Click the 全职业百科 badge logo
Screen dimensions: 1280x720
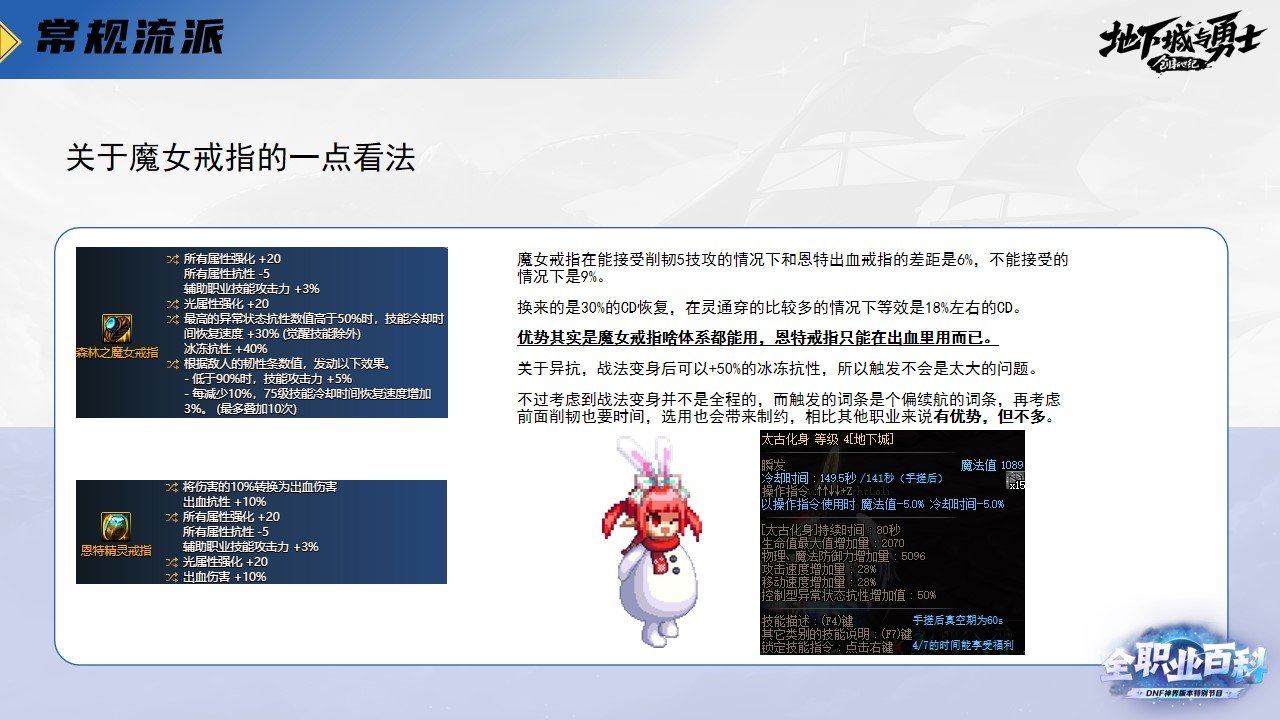click(x=1184, y=663)
